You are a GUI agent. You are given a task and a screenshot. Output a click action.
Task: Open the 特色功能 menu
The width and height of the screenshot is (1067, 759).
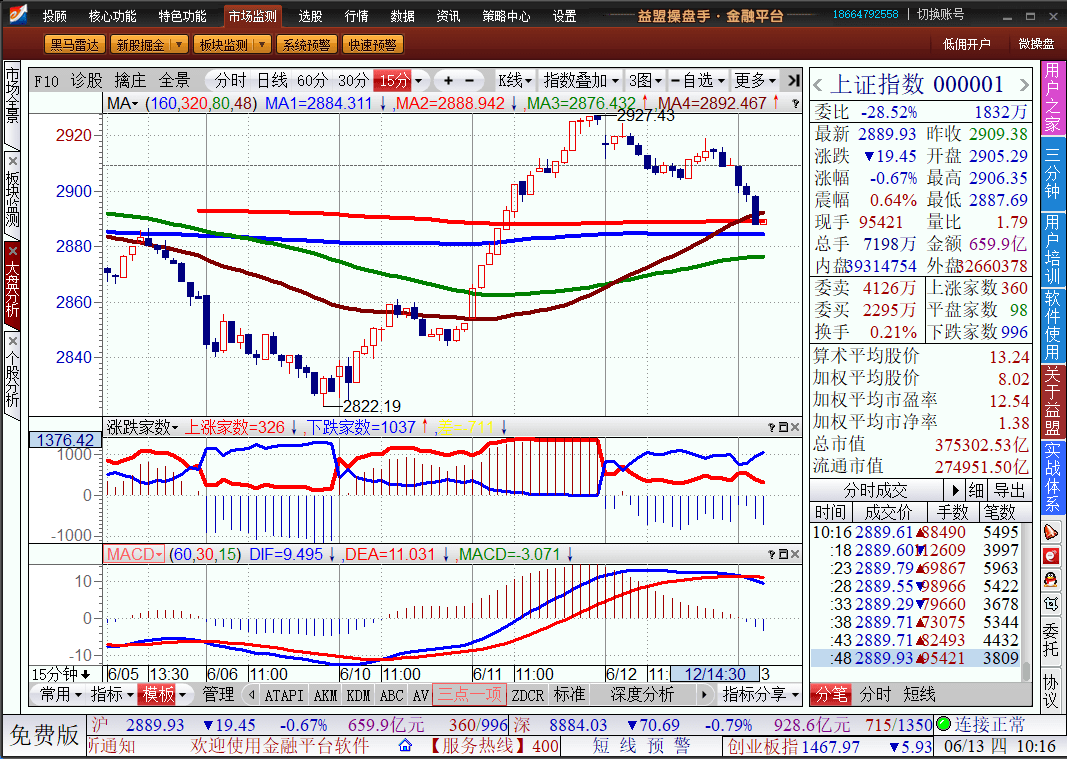coord(182,16)
